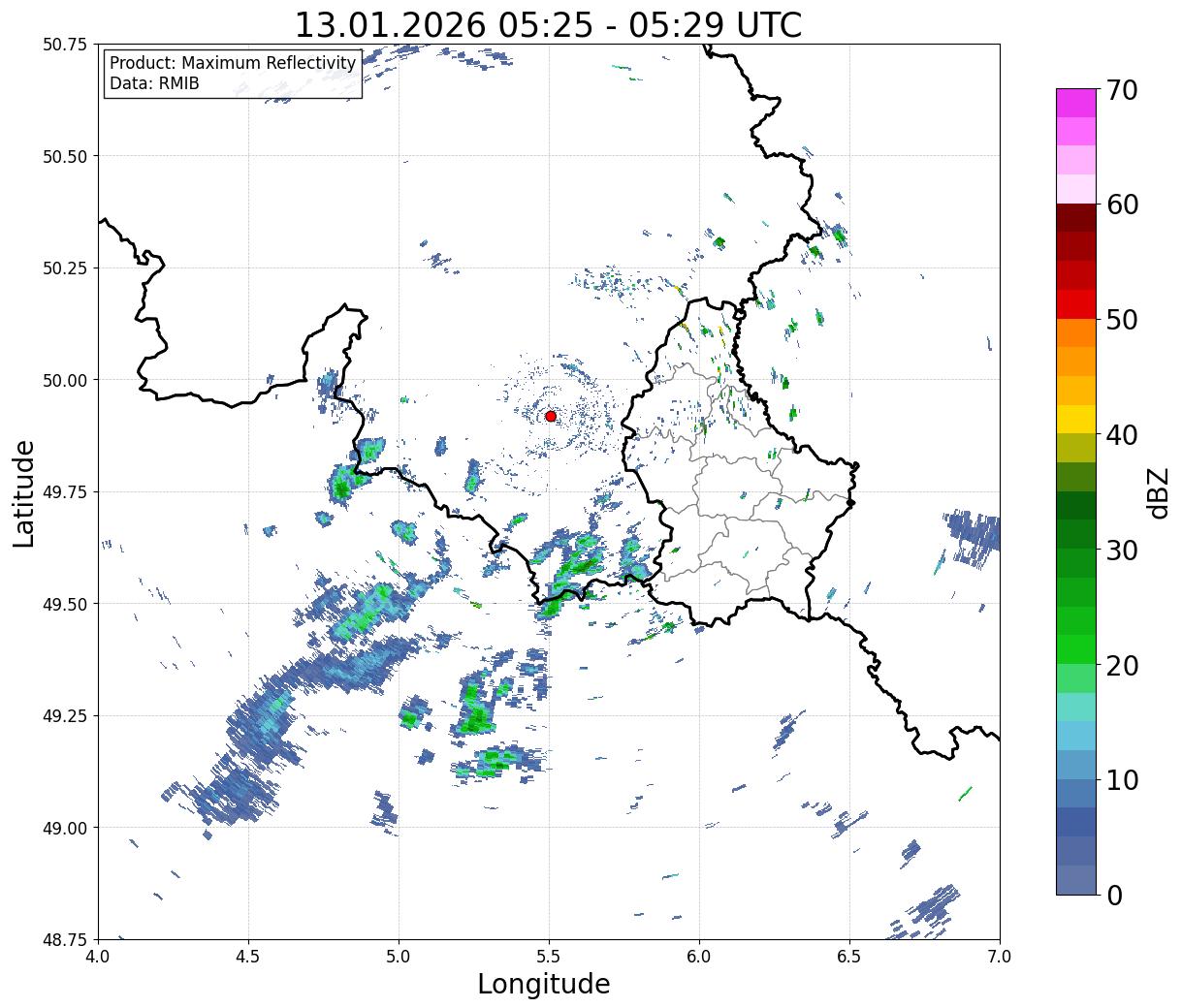1182x1008 pixels.
Task: Click the longitude tick label 6.5
Action: (x=849, y=956)
